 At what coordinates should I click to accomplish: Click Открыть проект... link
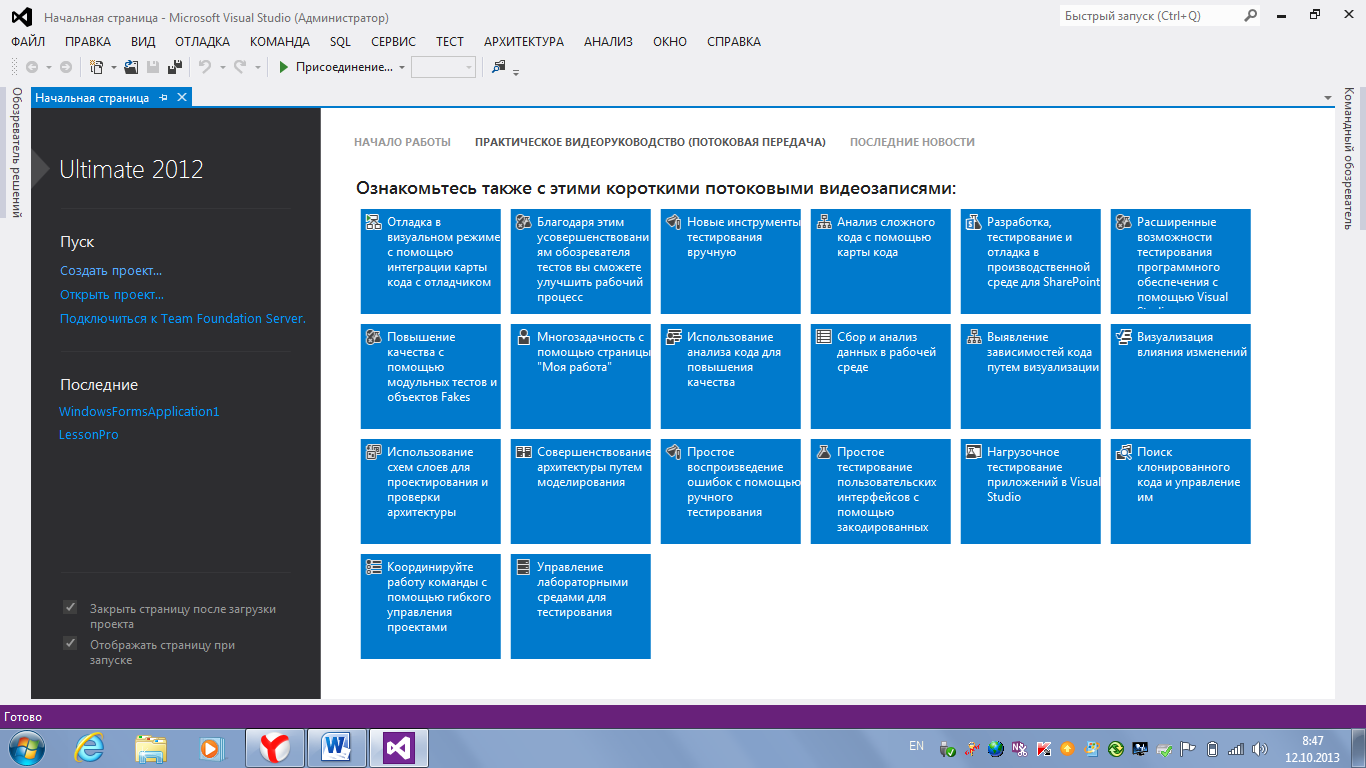112,295
